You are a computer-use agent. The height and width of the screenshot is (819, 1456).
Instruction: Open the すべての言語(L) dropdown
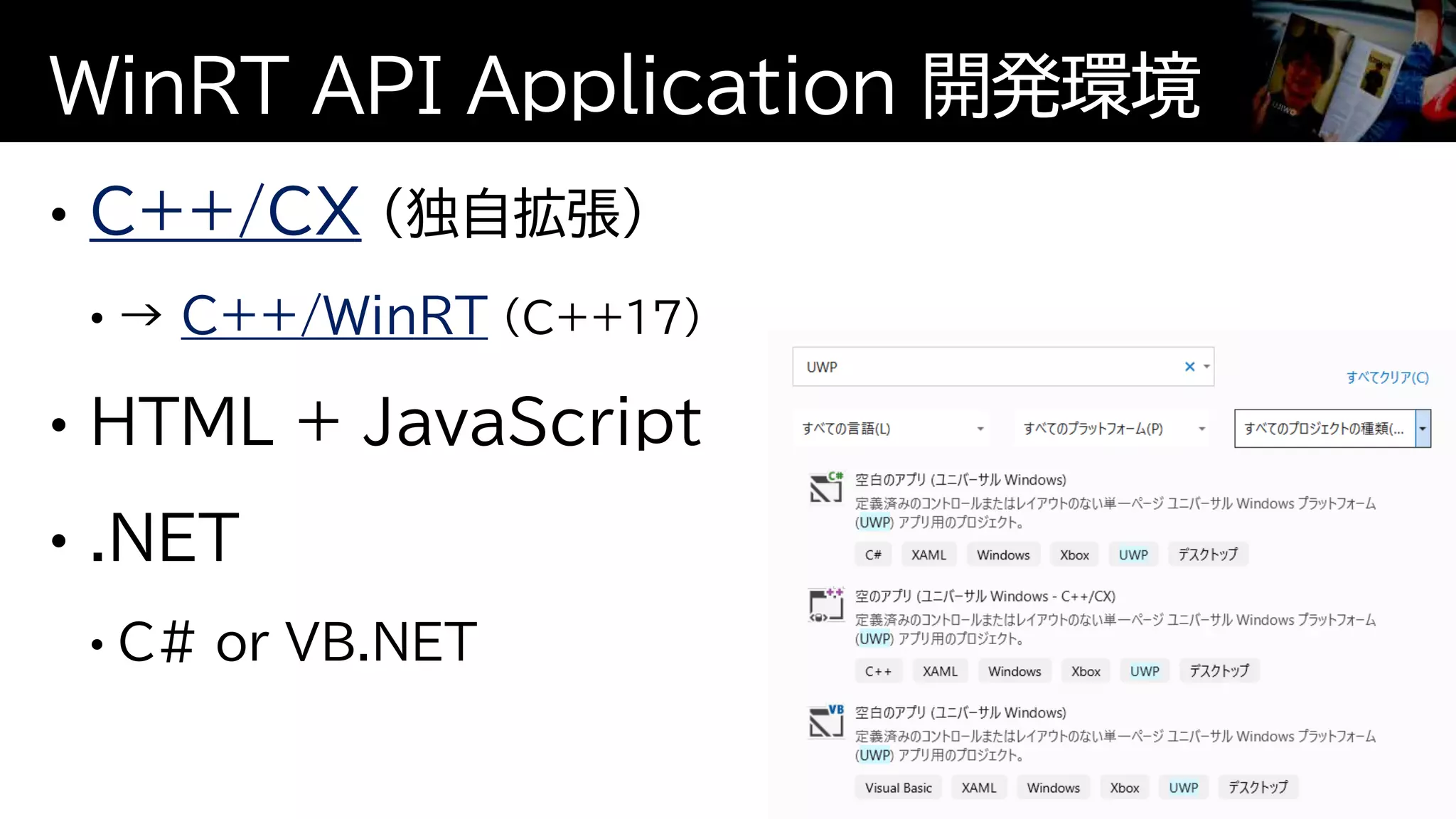pos(892,428)
